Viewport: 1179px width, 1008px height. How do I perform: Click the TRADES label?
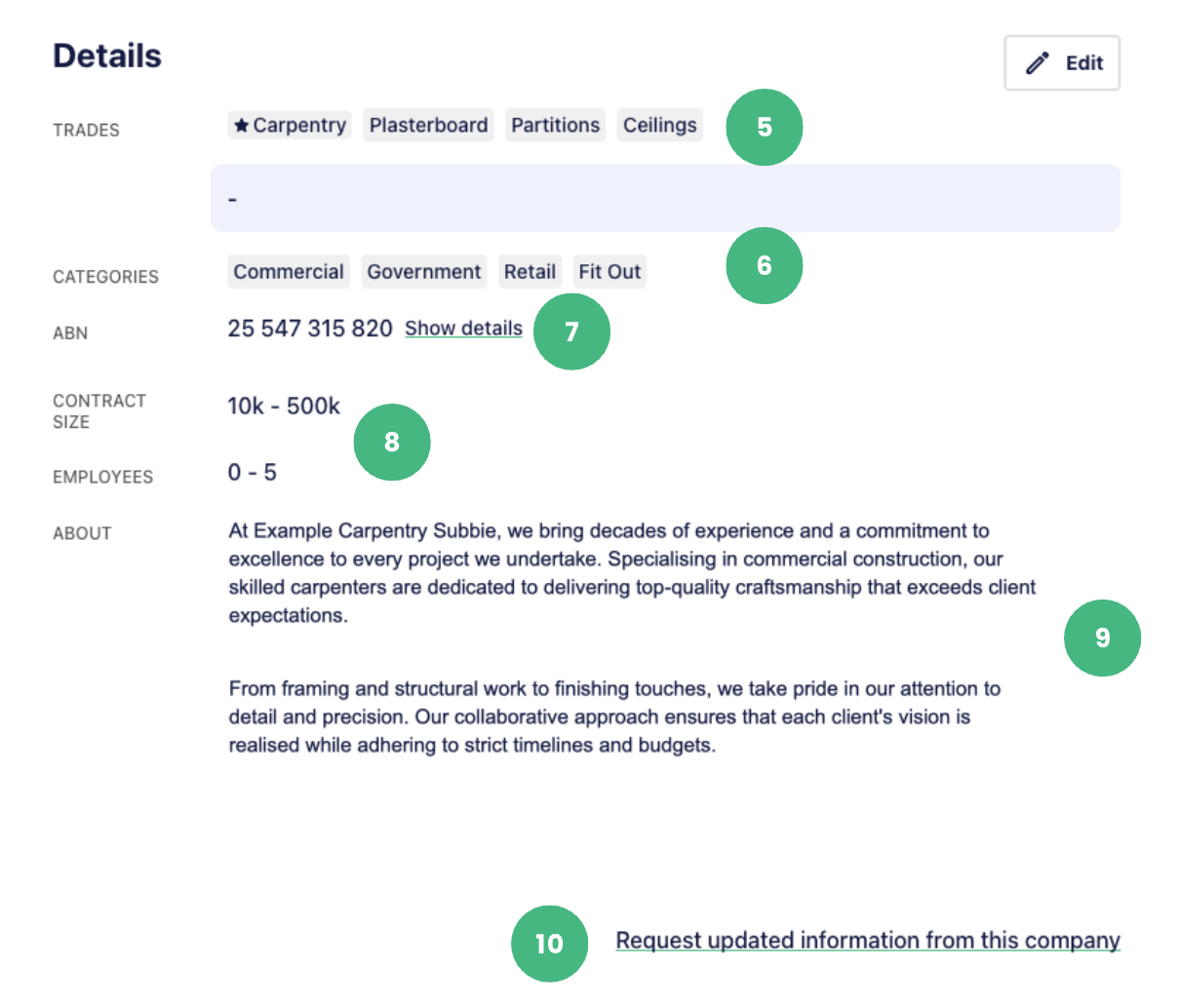[x=86, y=130]
